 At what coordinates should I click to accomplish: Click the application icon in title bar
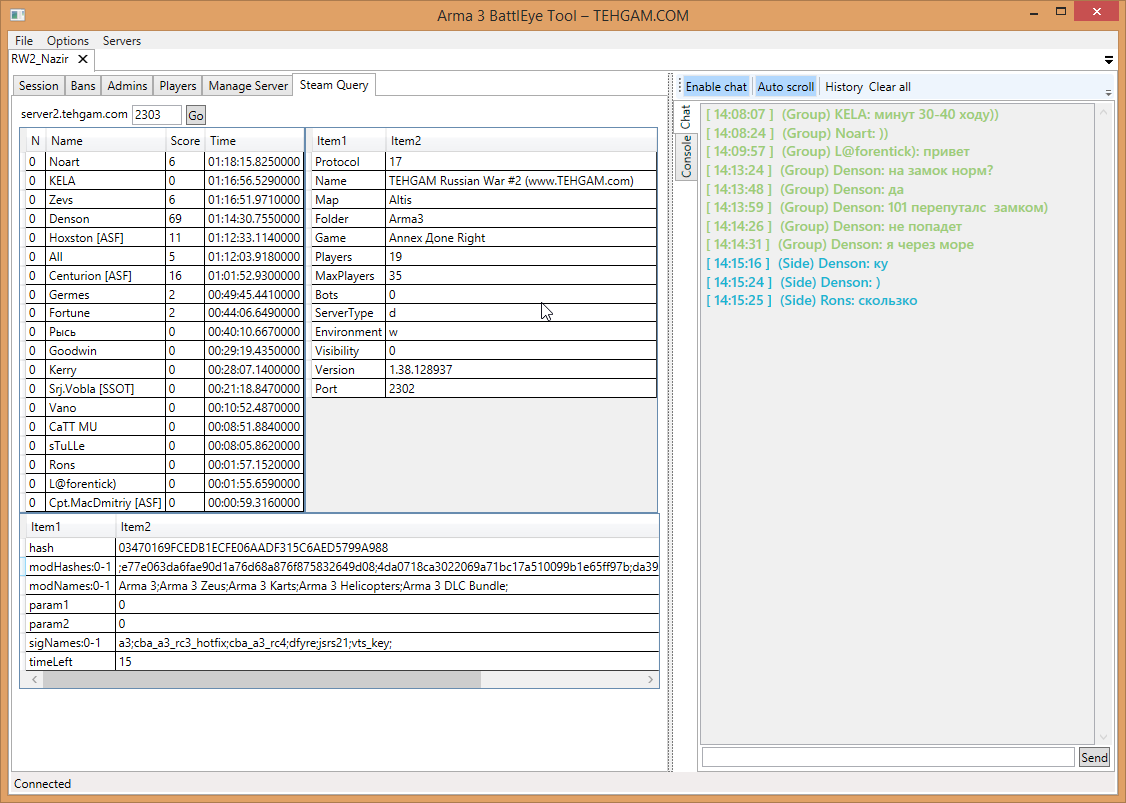(x=18, y=14)
